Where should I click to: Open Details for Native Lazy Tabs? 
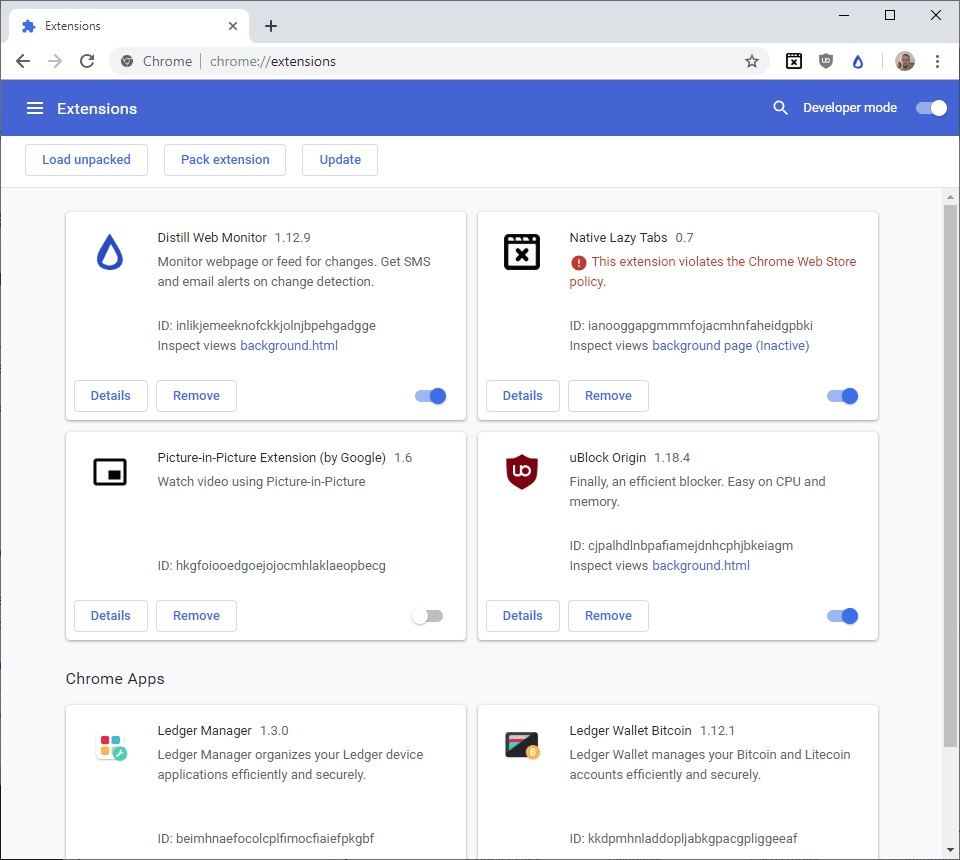pos(523,395)
